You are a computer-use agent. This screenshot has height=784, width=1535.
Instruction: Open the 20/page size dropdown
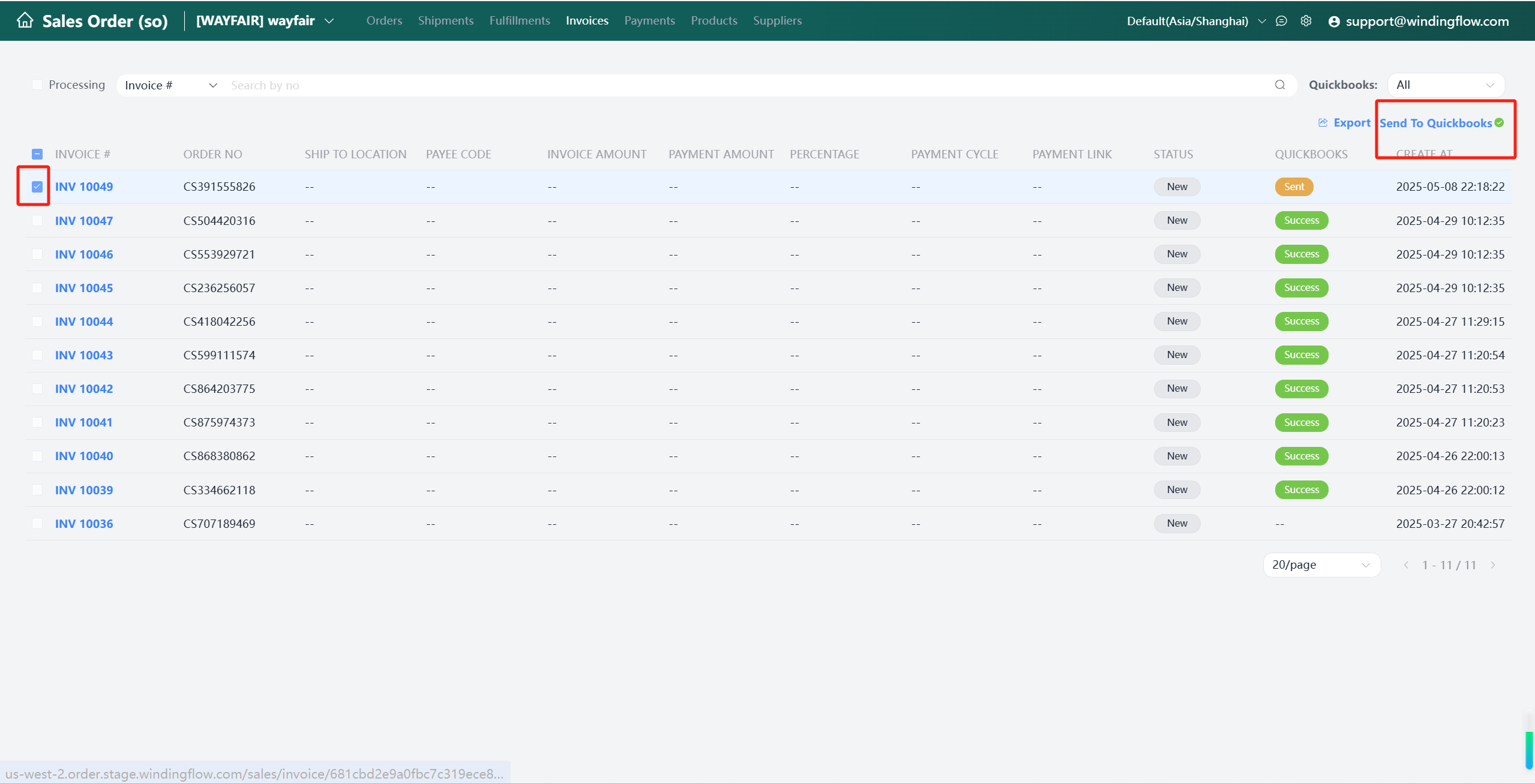(1321, 565)
